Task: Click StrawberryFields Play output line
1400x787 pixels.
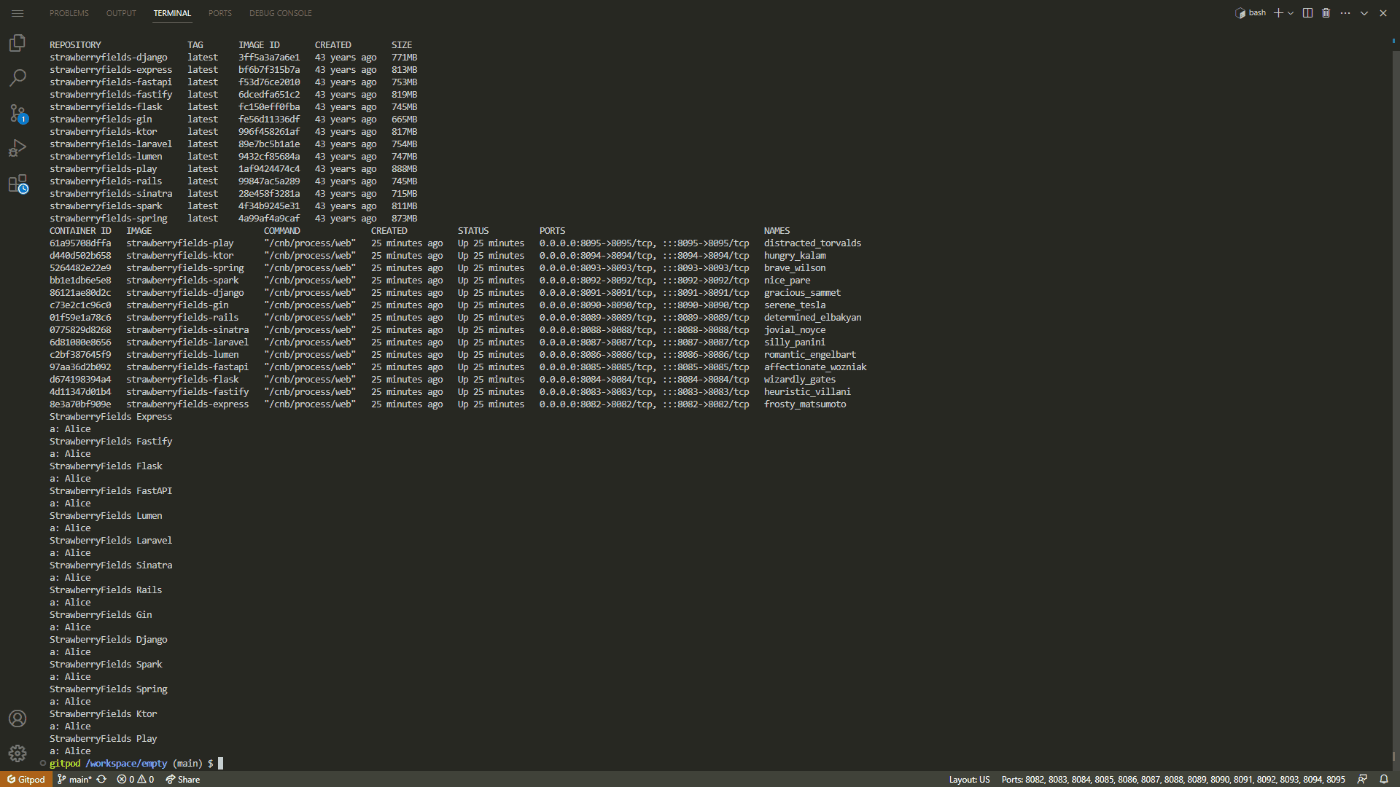Action: [x=103, y=739]
